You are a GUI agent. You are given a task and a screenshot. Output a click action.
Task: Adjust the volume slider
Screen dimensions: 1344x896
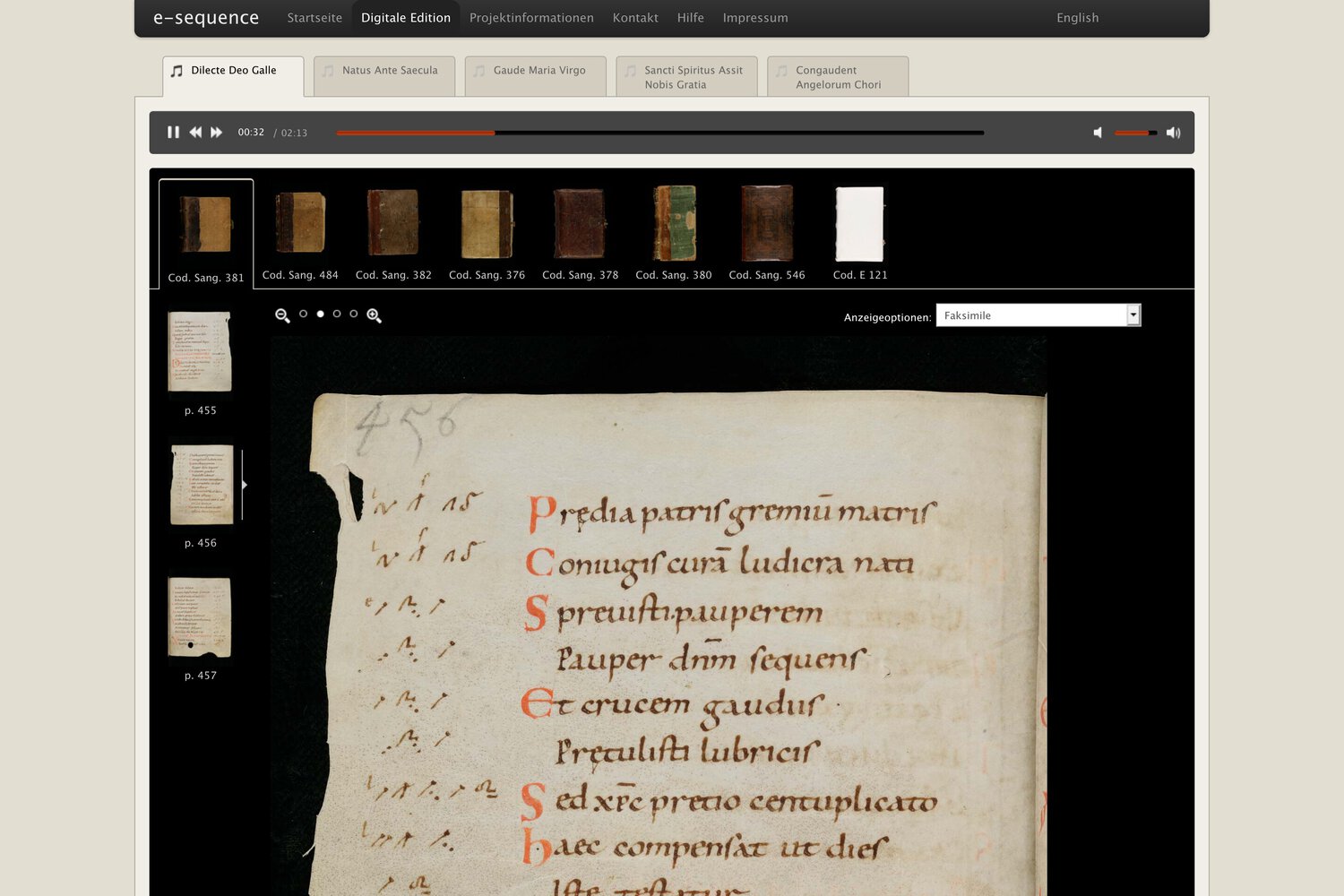click(1135, 133)
